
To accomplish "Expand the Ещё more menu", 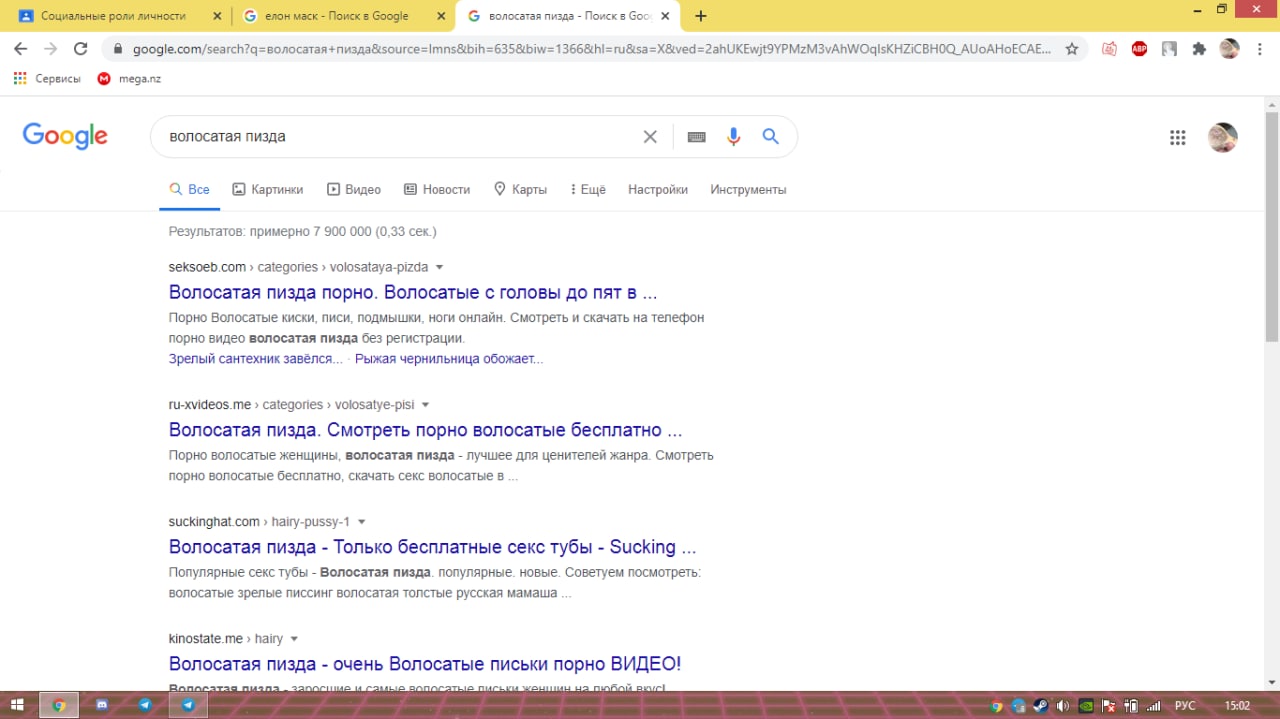I will click(x=588, y=189).
